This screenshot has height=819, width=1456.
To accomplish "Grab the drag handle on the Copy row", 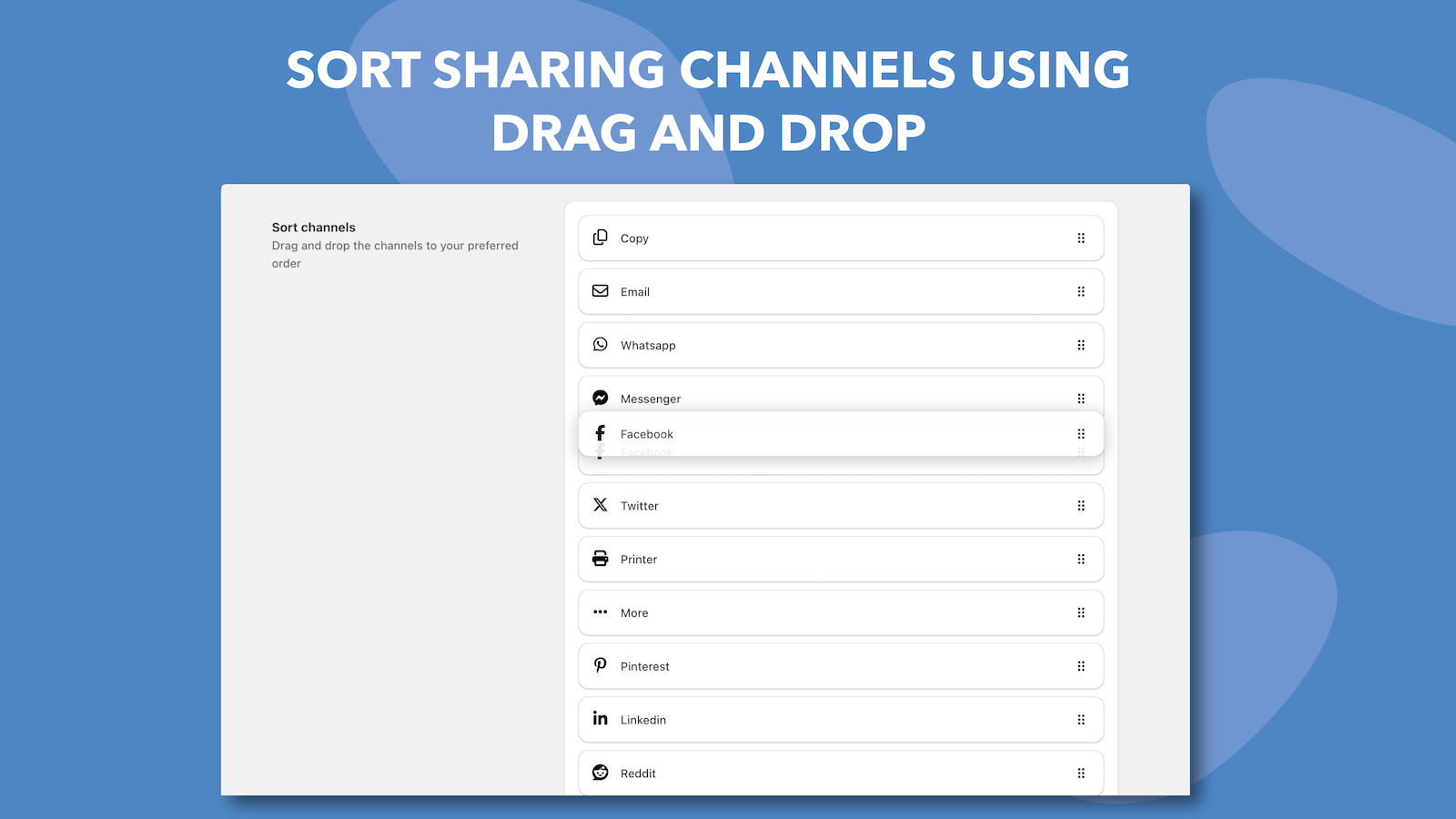I will [1081, 238].
